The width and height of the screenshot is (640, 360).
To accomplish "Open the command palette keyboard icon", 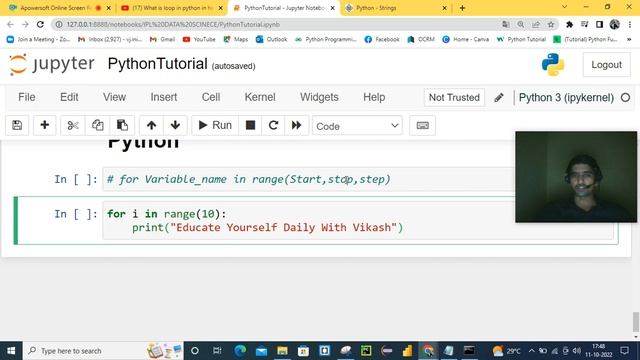I will (422, 125).
